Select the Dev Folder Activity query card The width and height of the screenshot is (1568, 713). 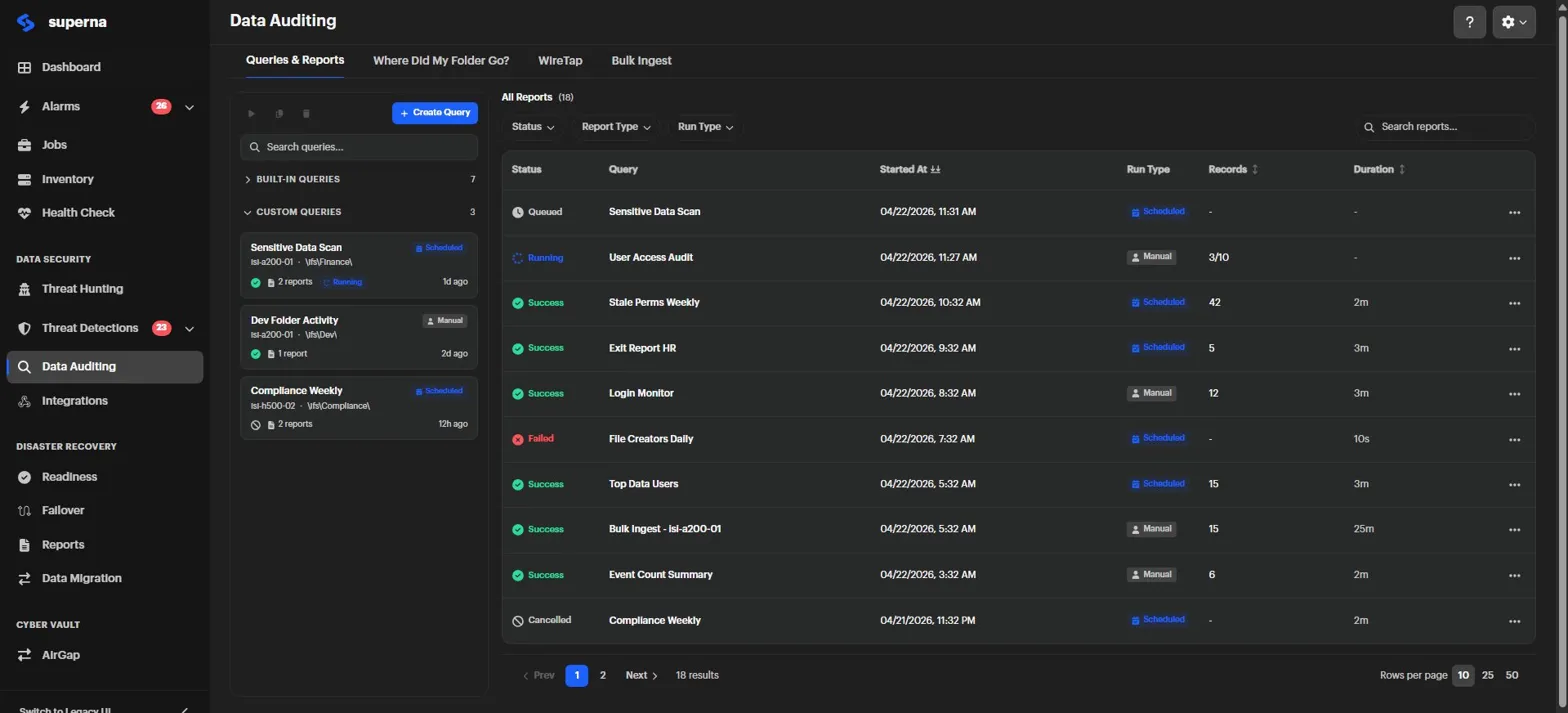(x=359, y=337)
